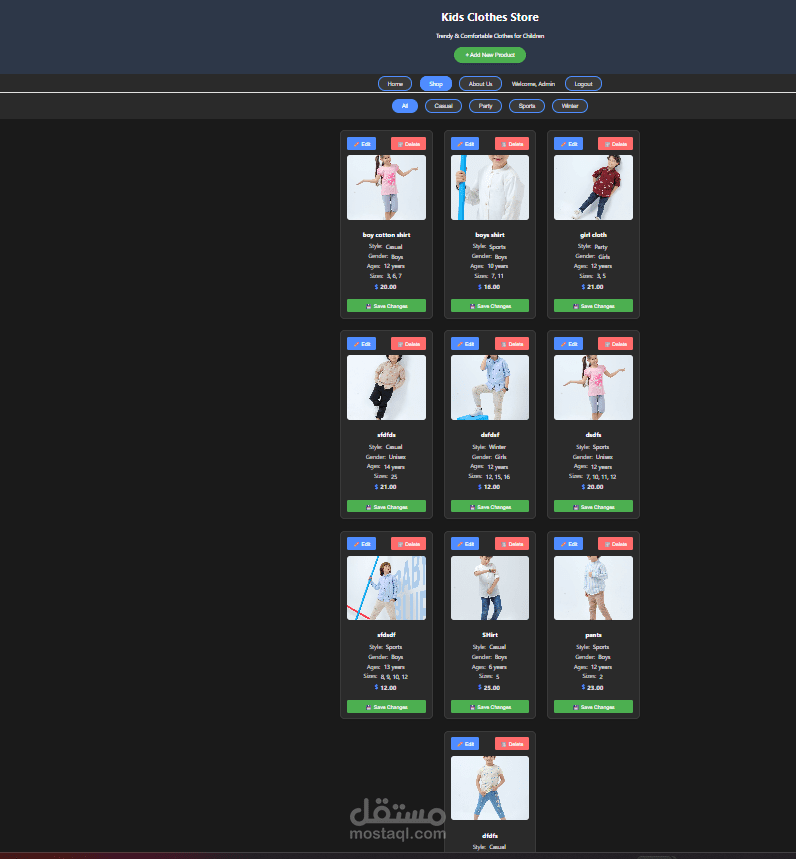Delete the boys shirt product

pyautogui.click(x=512, y=144)
